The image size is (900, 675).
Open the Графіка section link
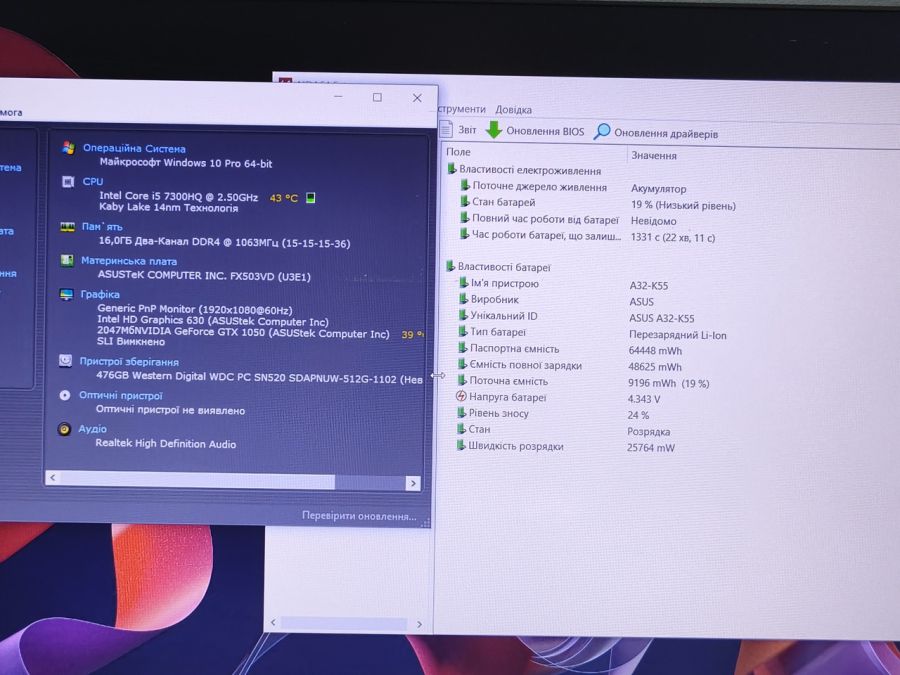point(100,294)
